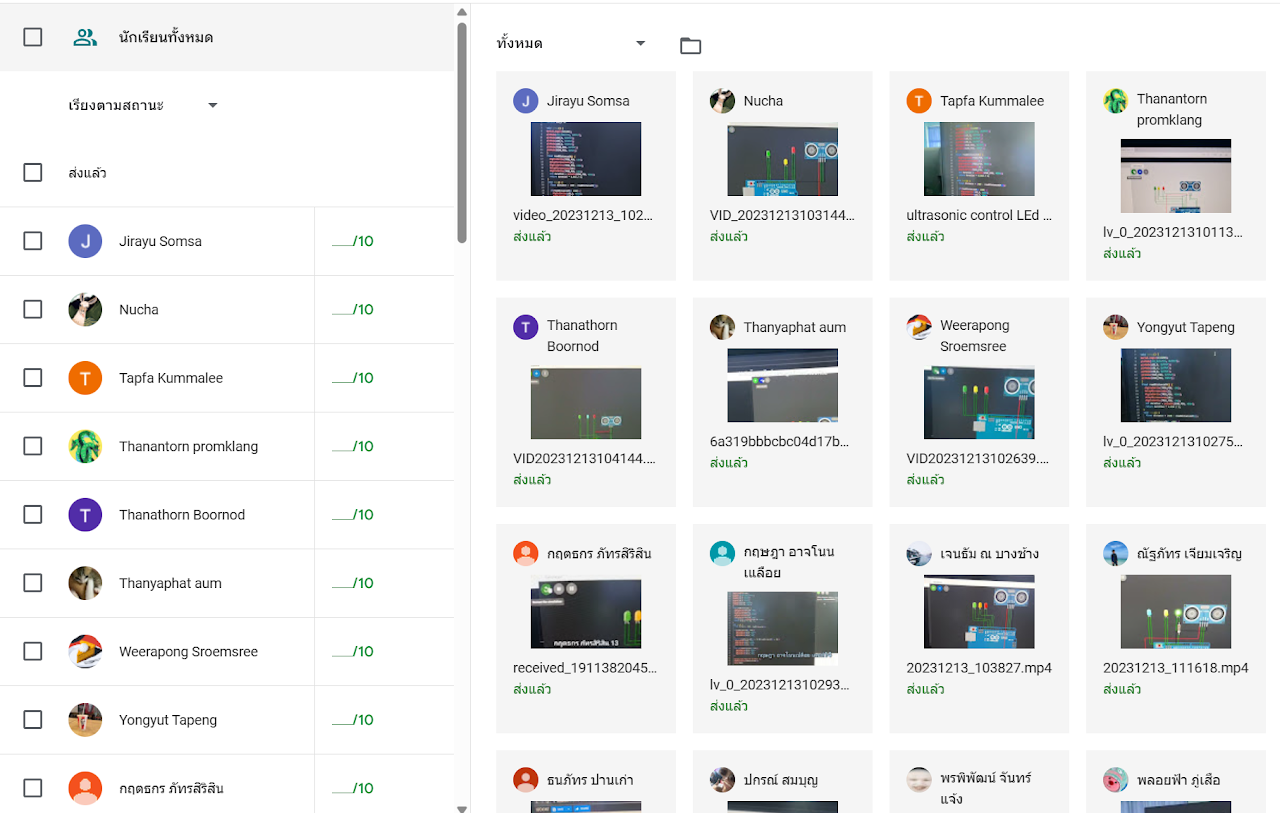Image resolution: width=1280 pixels, height=813 pixels.
Task: Open Yongyut Tapeng's submission thumbnail
Action: (x=1176, y=385)
